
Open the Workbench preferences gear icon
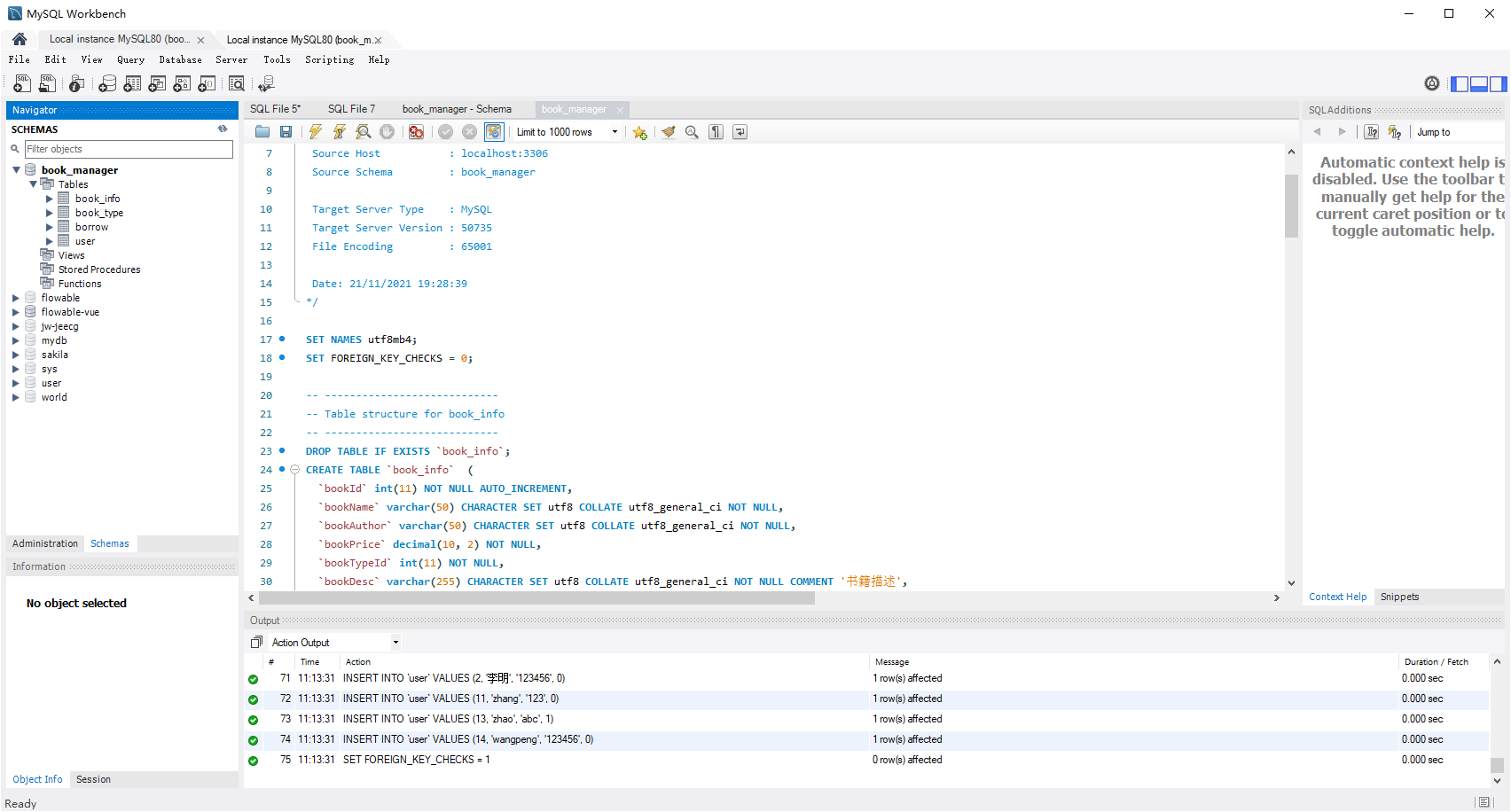1432,83
